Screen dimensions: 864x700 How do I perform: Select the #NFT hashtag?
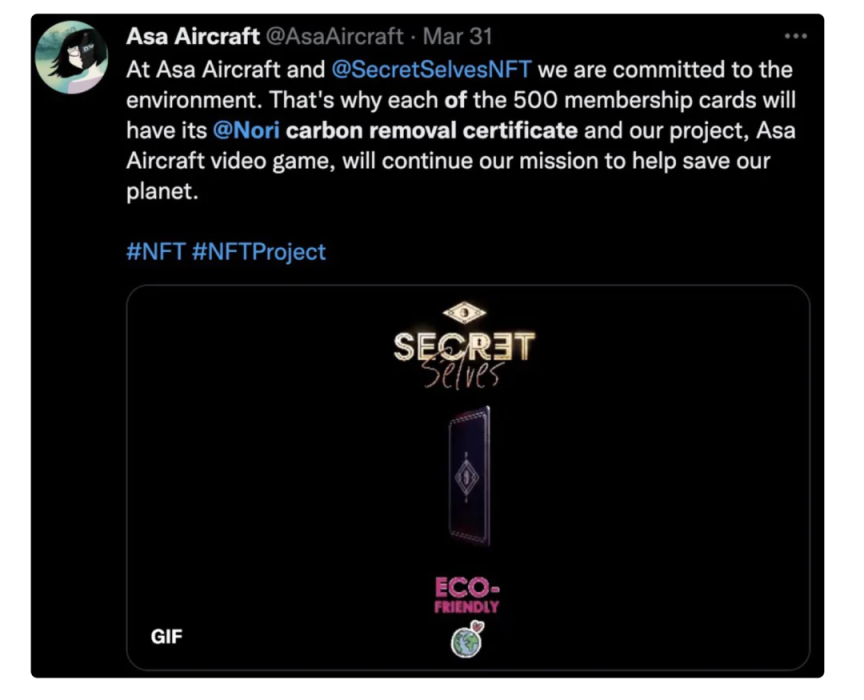click(156, 252)
